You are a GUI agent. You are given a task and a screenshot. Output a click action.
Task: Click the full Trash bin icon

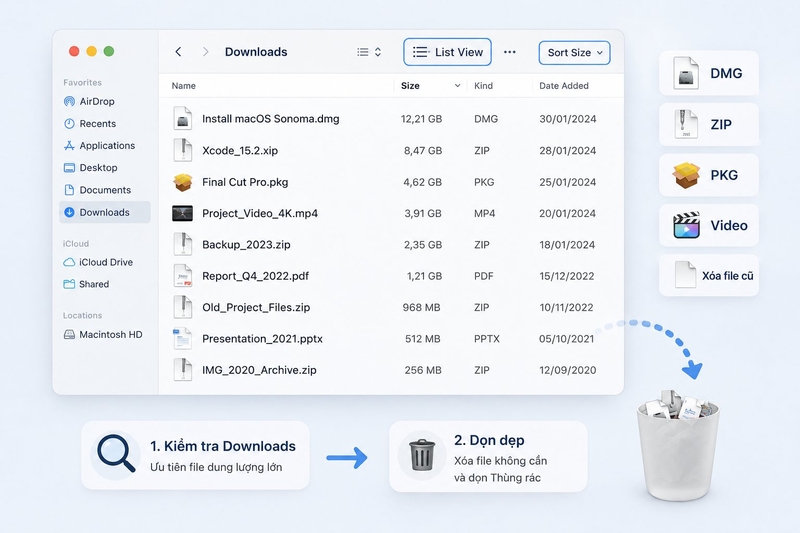[678, 445]
